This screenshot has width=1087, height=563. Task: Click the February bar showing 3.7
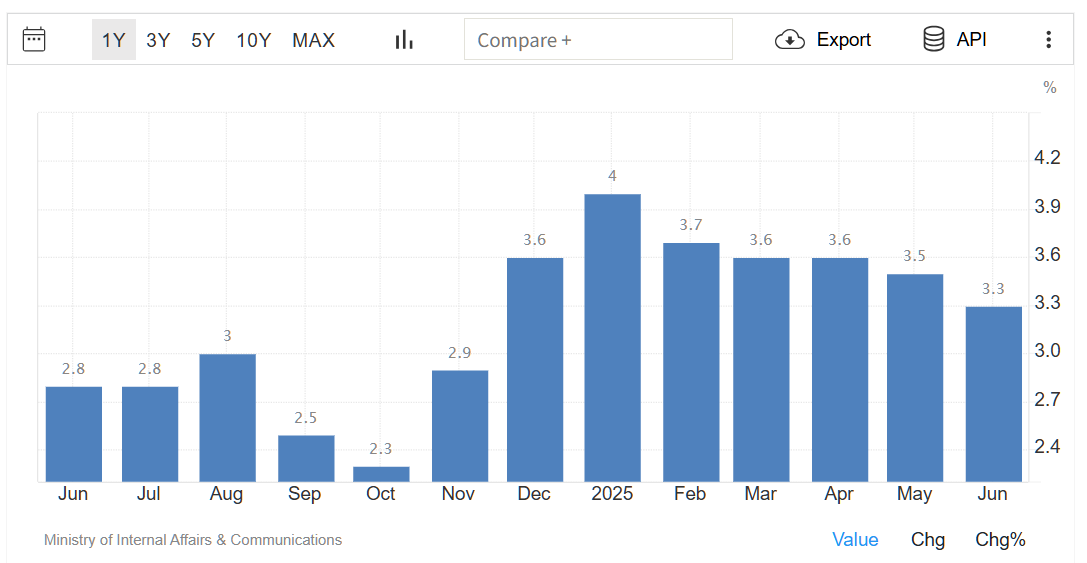[x=691, y=362]
